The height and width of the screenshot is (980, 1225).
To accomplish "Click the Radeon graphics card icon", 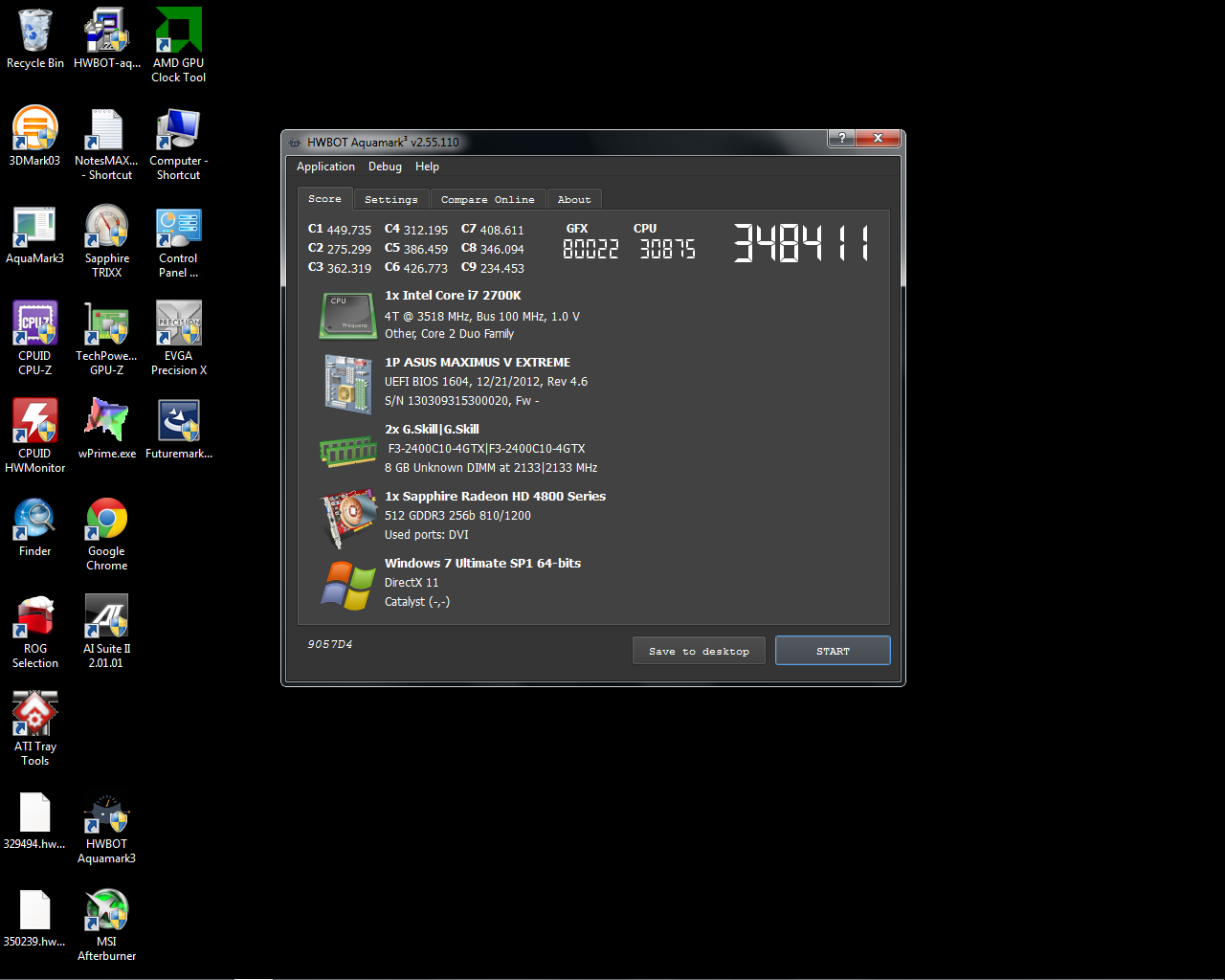I will (347, 518).
